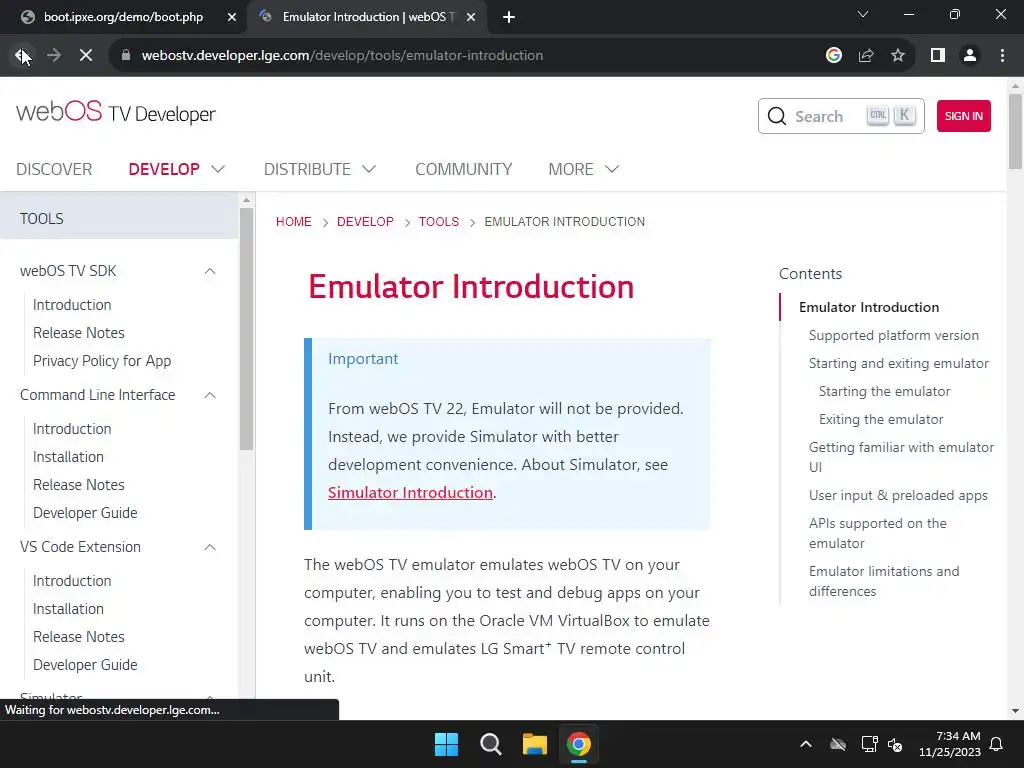The width and height of the screenshot is (1024, 768).
Task: Click the TOOLS breadcrumb link
Action: pyautogui.click(x=439, y=222)
